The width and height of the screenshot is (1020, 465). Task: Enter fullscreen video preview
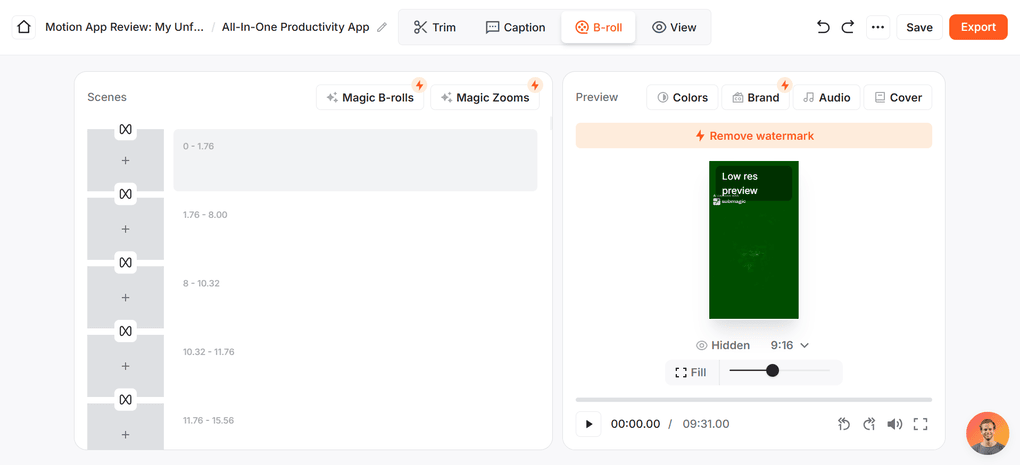(920, 424)
